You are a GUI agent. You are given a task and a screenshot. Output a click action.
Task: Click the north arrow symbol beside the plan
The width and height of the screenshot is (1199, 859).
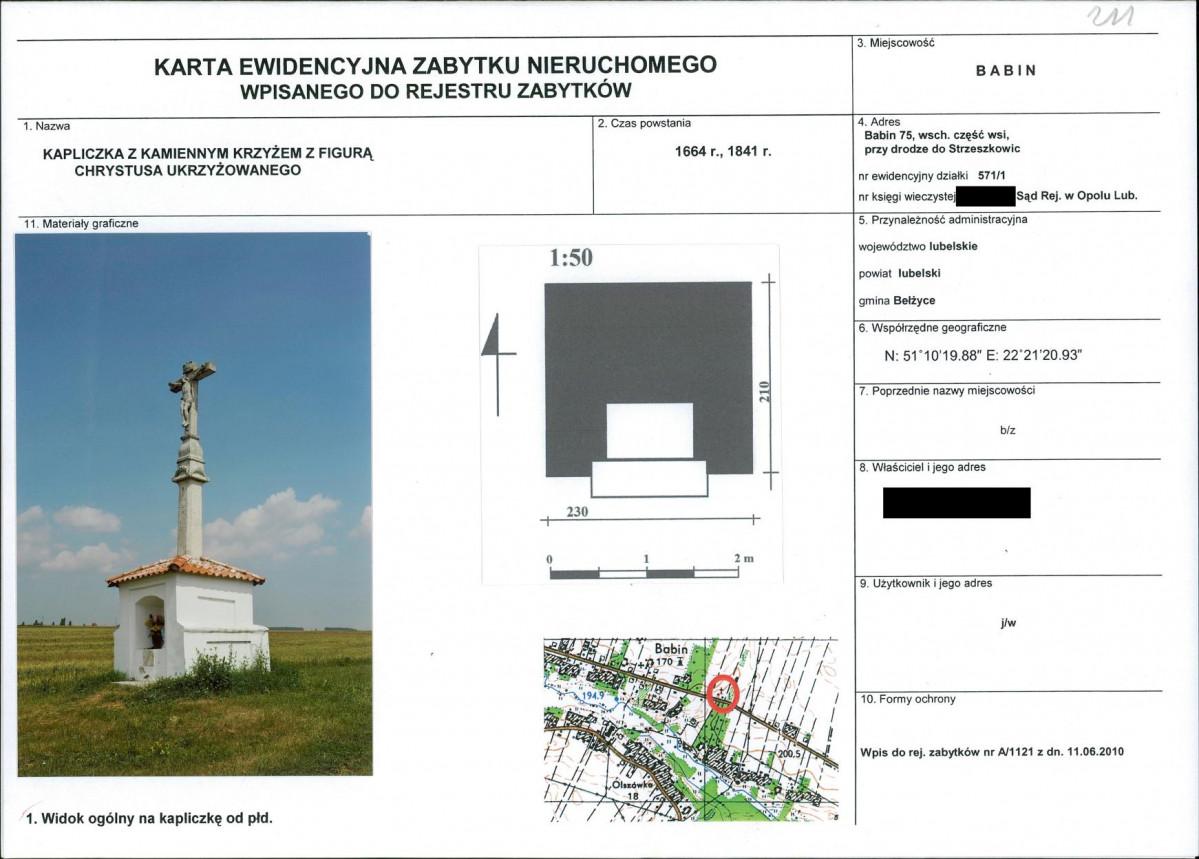[499, 364]
